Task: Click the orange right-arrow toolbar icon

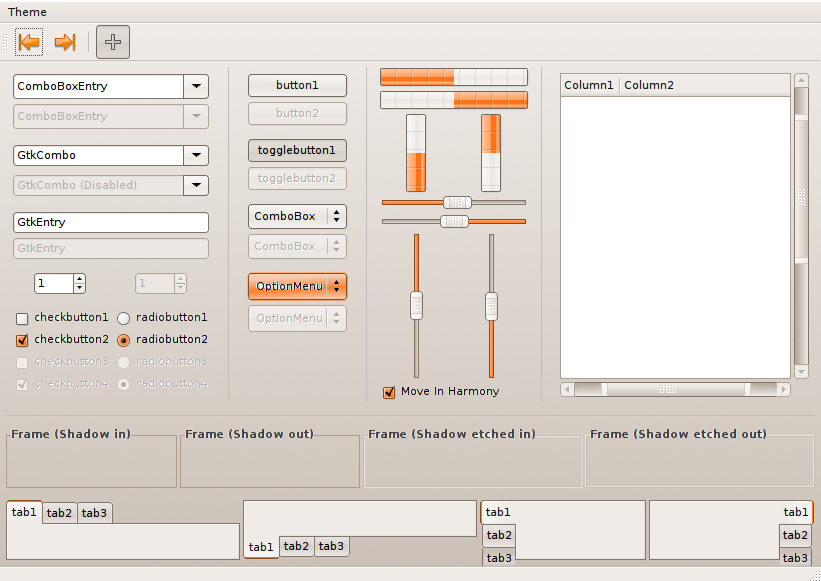Action: point(65,42)
